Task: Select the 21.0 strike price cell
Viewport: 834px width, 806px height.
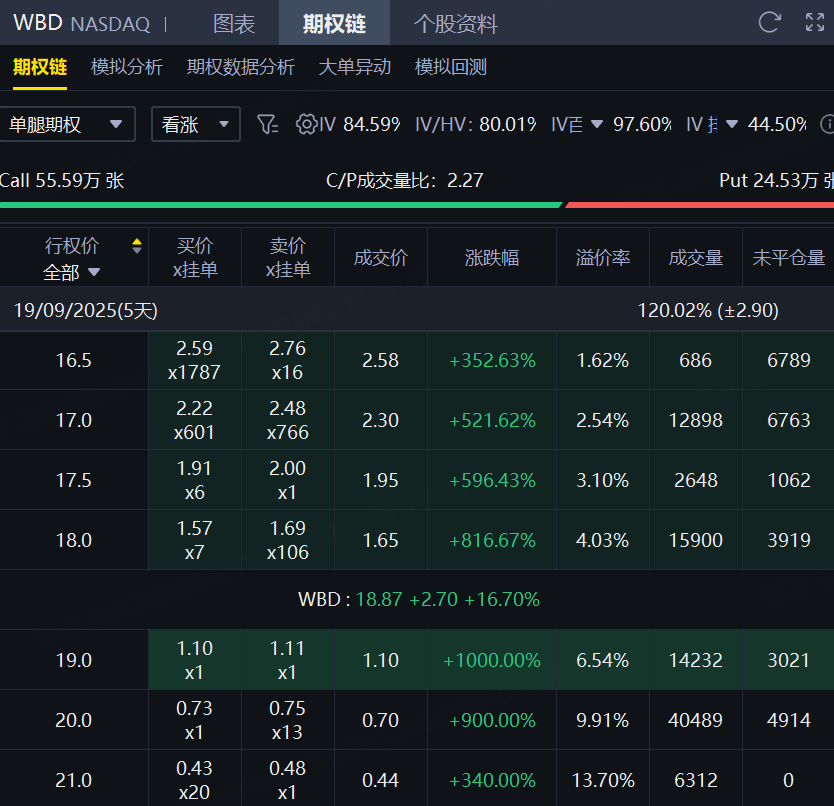Action: click(x=74, y=780)
